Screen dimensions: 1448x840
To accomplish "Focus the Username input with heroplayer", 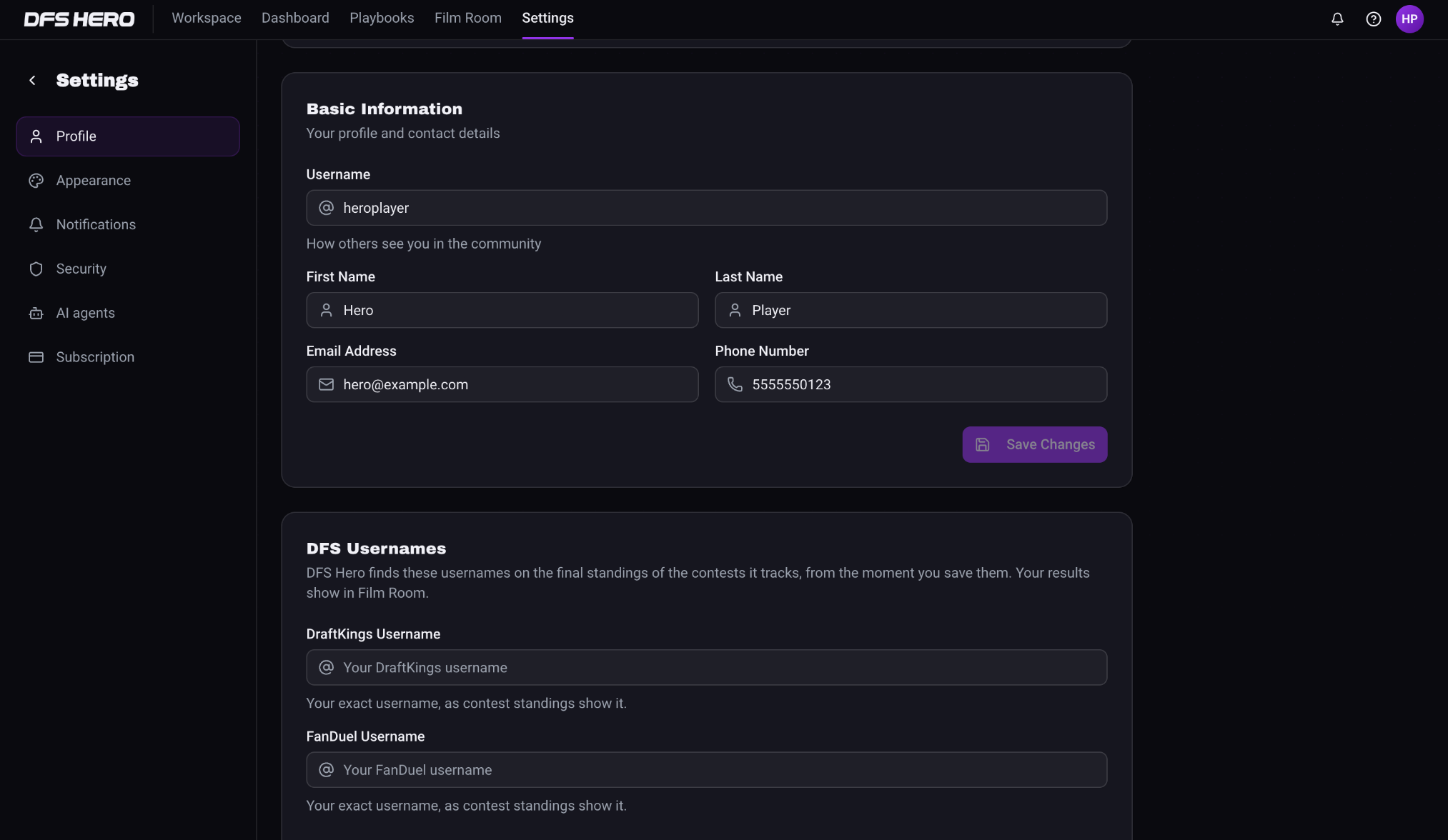I will pyautogui.click(x=706, y=208).
